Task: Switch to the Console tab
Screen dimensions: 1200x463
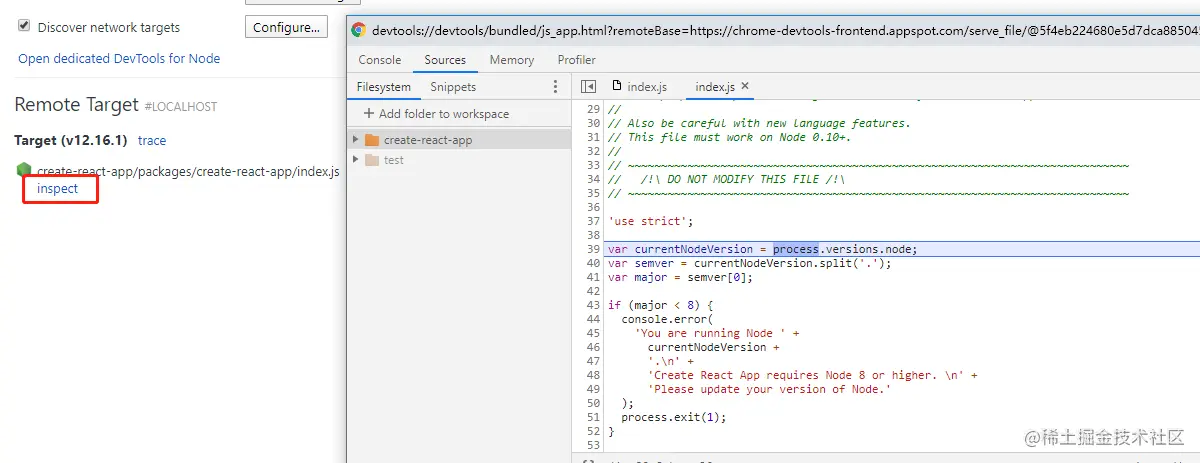Action: [380, 60]
